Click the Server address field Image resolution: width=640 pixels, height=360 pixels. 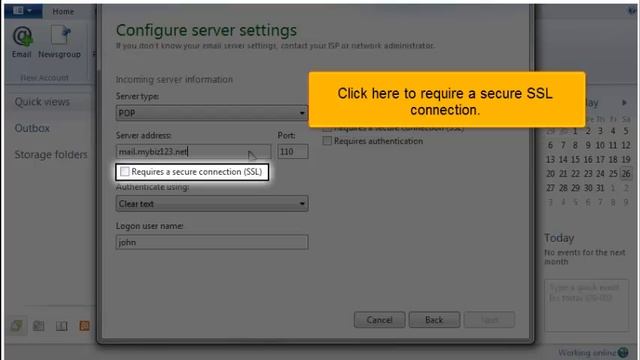coord(193,151)
